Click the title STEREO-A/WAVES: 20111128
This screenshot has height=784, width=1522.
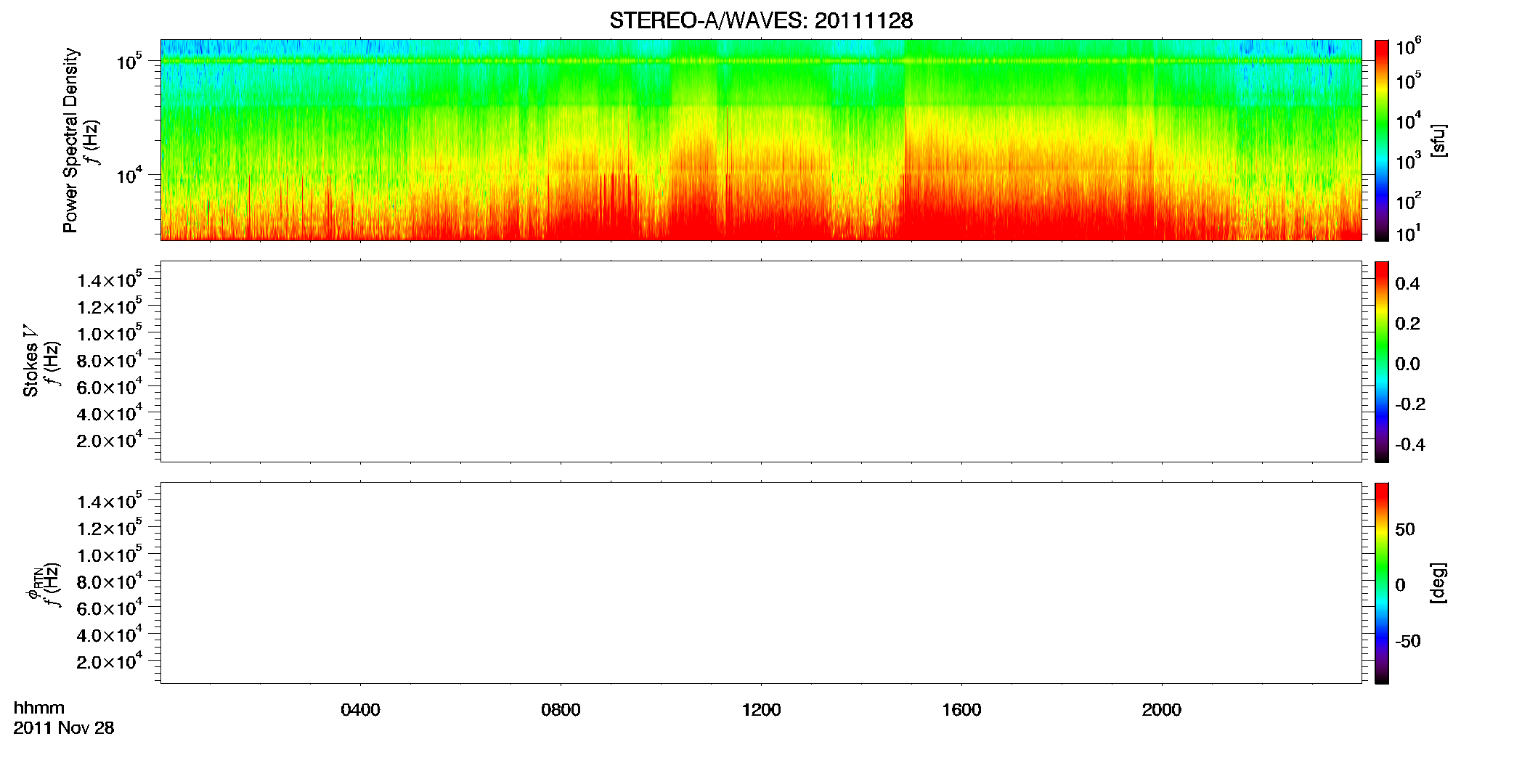click(x=761, y=20)
